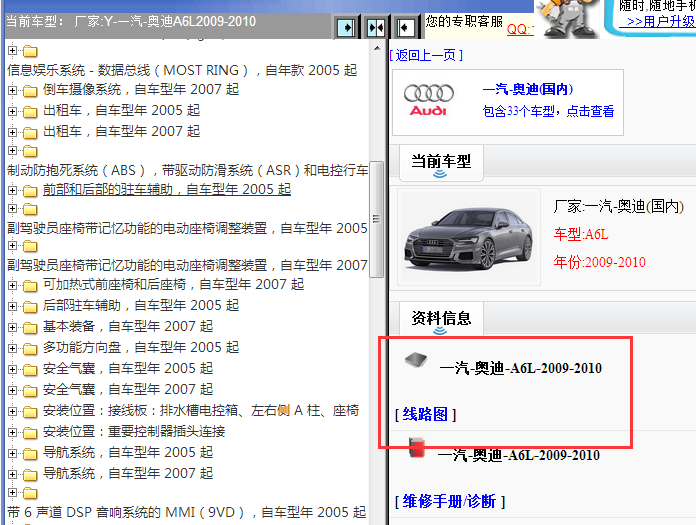696x525 pixels.
Task: Click folder icon above 信息娱乐系统 MOST RING
Action: coord(30,51)
